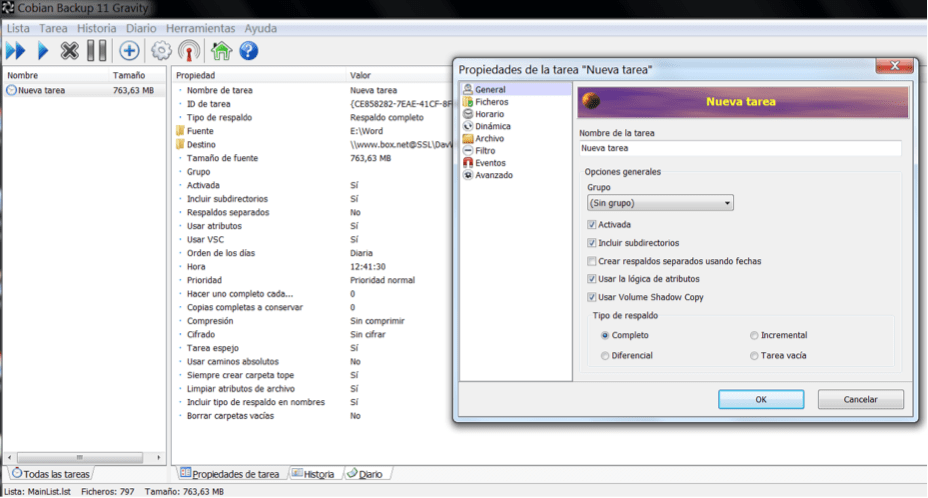This screenshot has width=928, height=498.
Task: Click the Valor column header
Action: point(399,75)
